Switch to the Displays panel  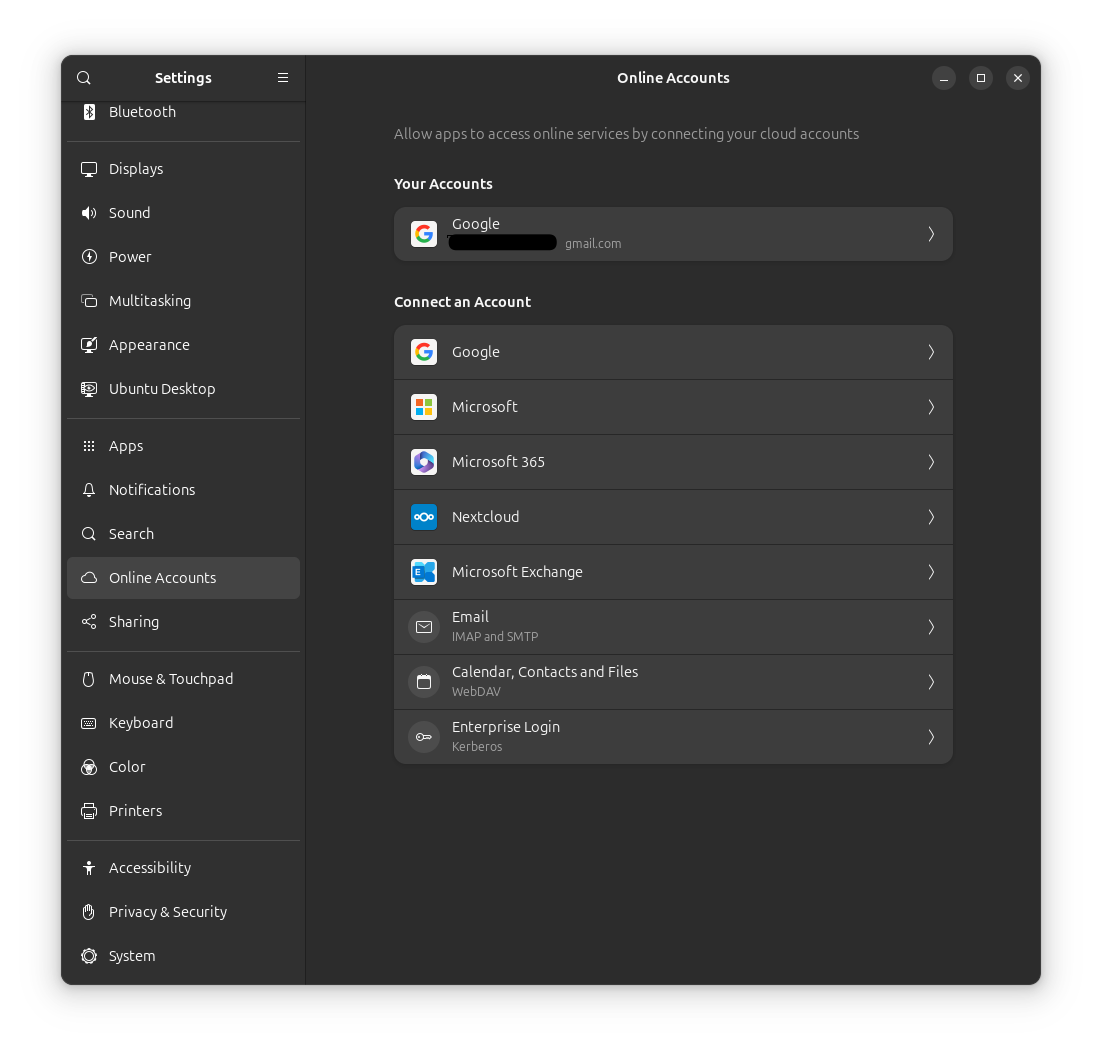[183, 169]
